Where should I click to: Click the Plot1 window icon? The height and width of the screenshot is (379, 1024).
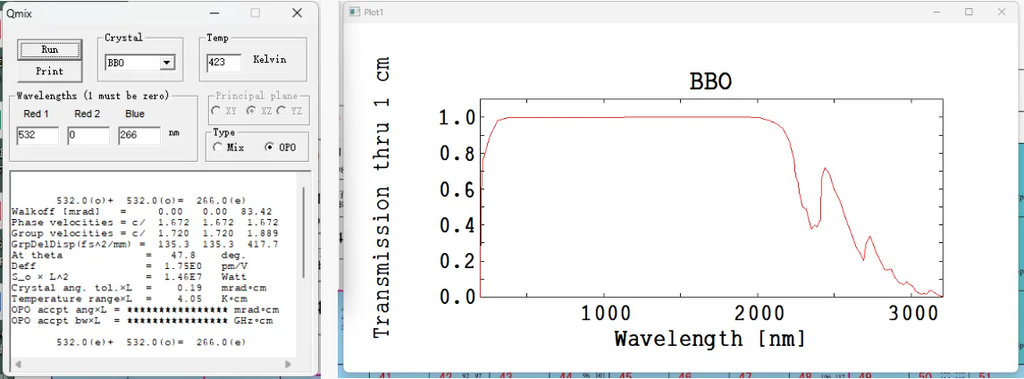355,12
